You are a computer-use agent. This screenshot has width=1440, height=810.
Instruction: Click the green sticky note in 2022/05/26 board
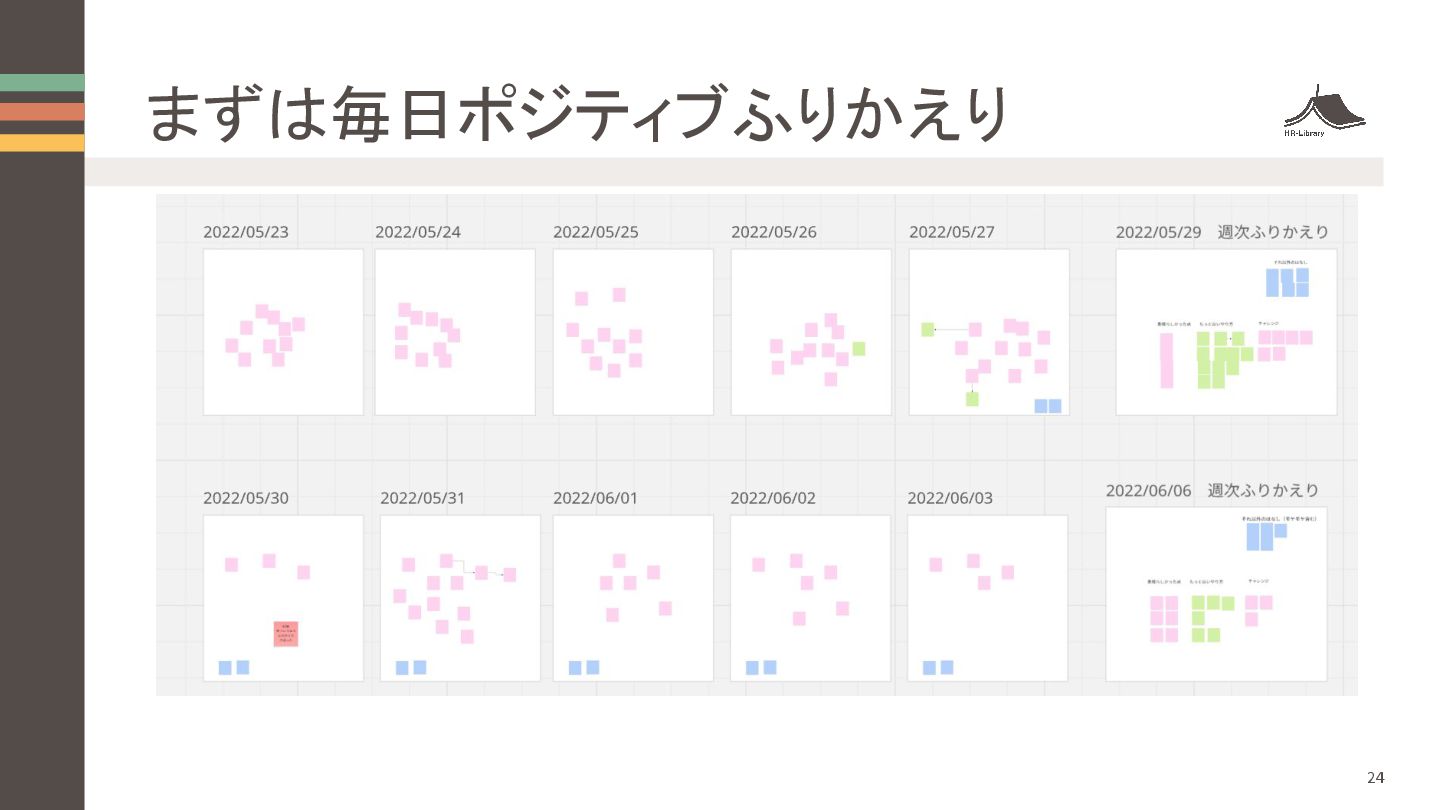(858, 349)
